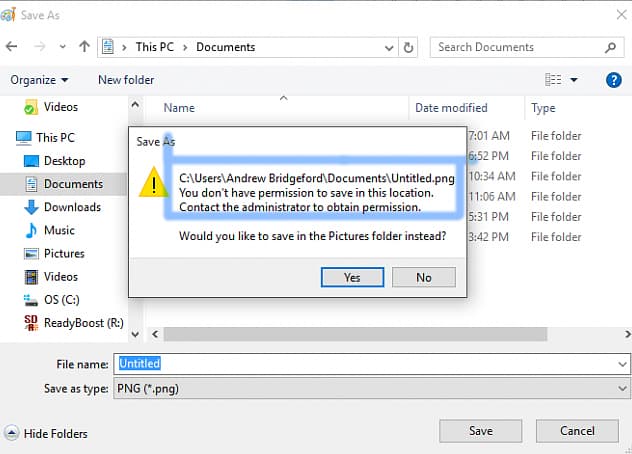This screenshot has width=632, height=454.
Task: Click the Save button
Action: click(x=480, y=431)
